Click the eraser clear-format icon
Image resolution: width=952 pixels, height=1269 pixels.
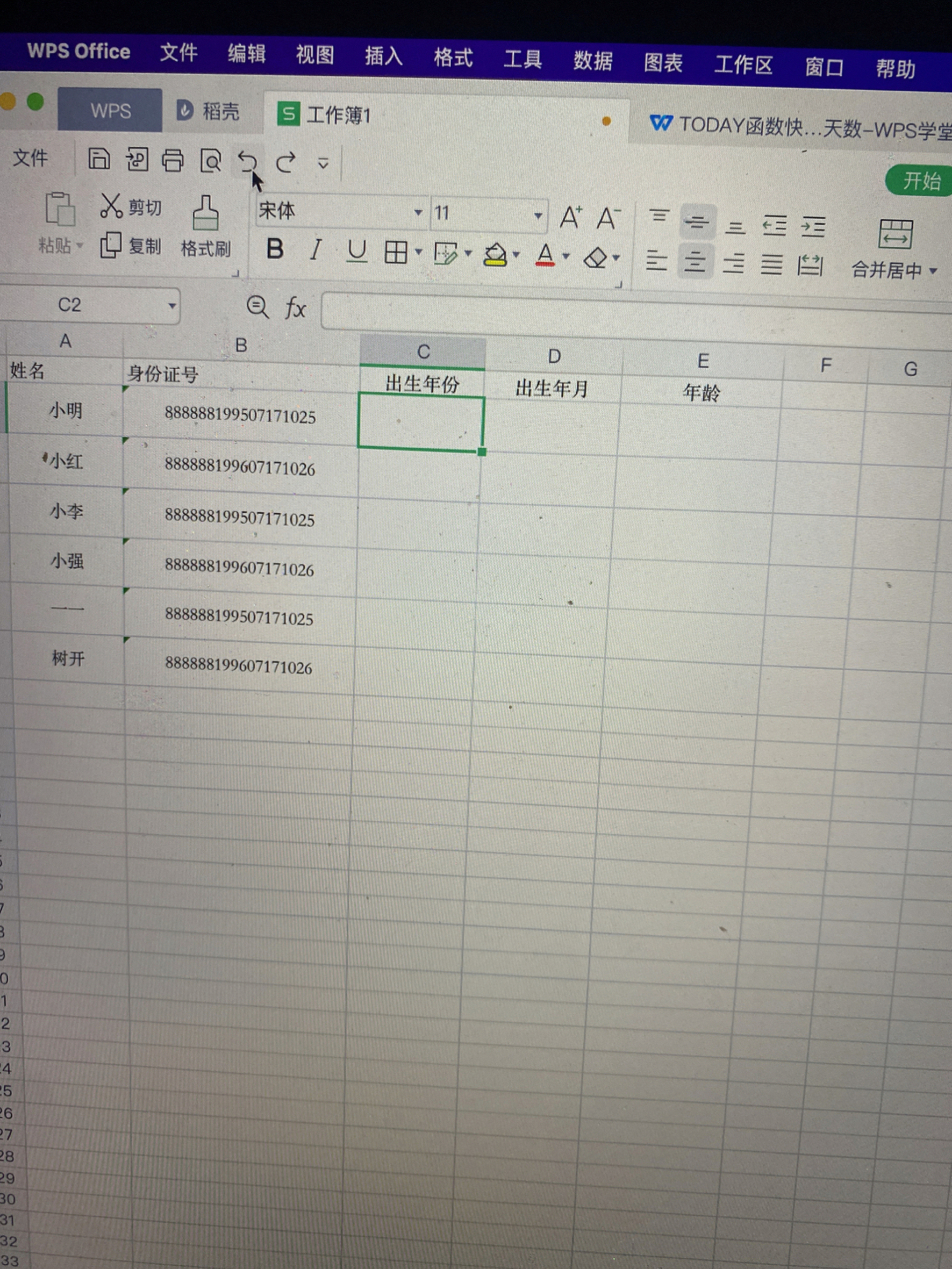(595, 257)
